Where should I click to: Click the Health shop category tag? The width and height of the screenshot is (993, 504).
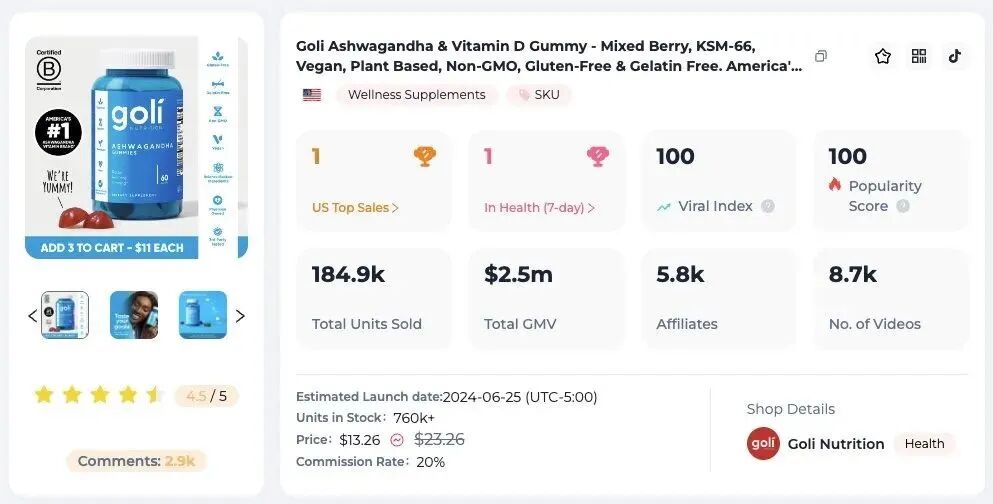coord(924,444)
